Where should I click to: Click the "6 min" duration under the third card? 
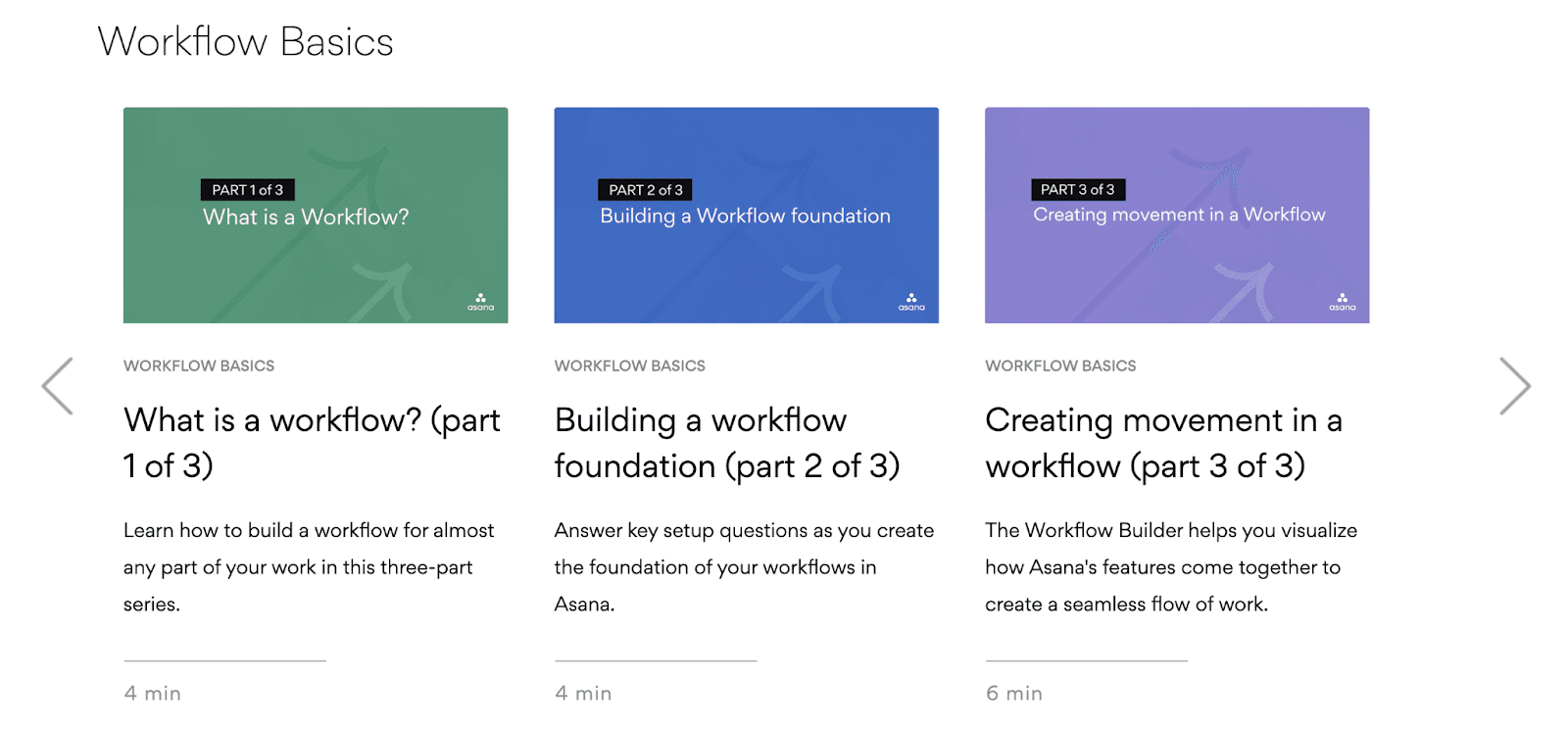pyautogui.click(x=1013, y=694)
